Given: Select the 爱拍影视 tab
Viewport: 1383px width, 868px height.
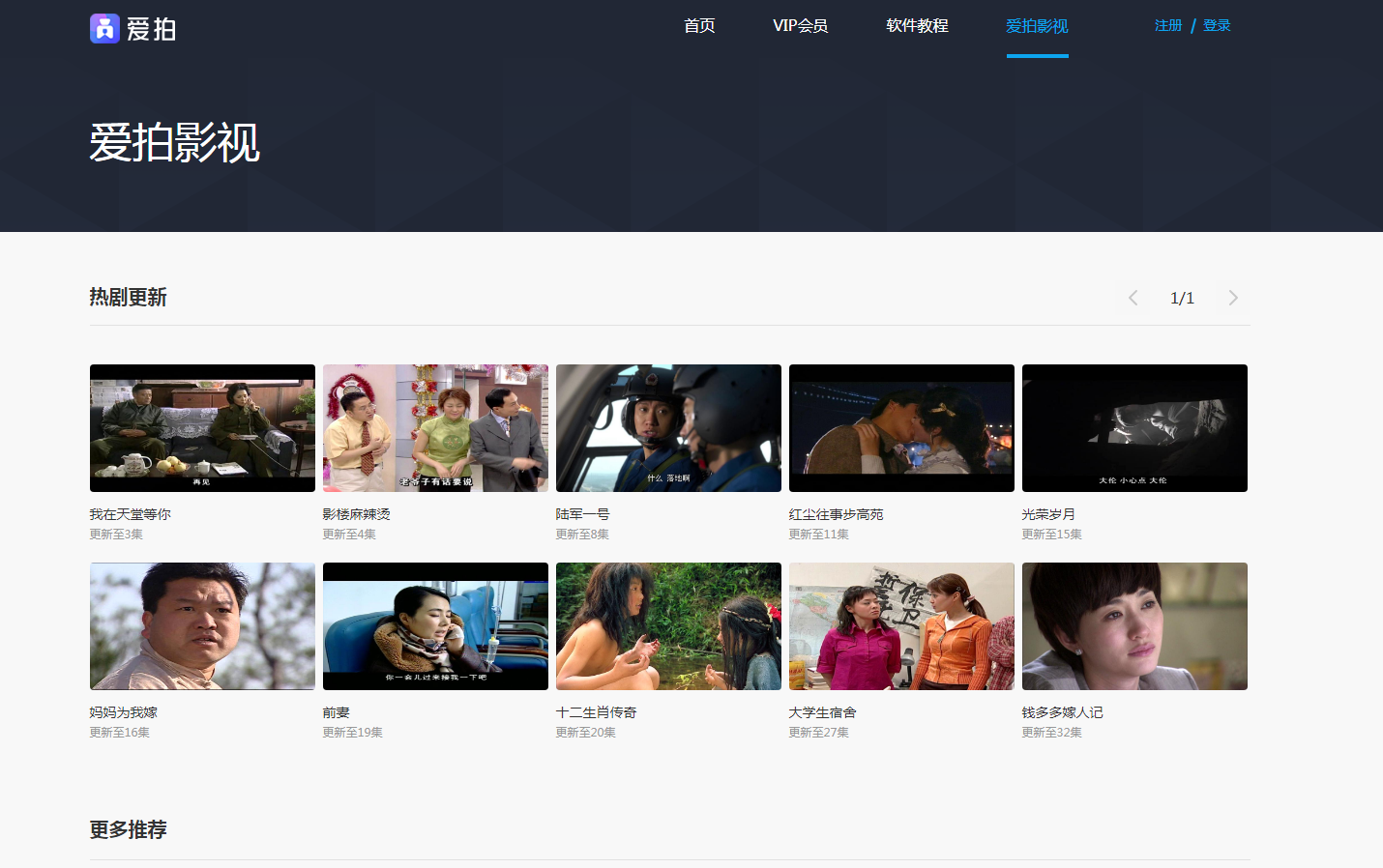Looking at the screenshot, I should pos(1037,26).
